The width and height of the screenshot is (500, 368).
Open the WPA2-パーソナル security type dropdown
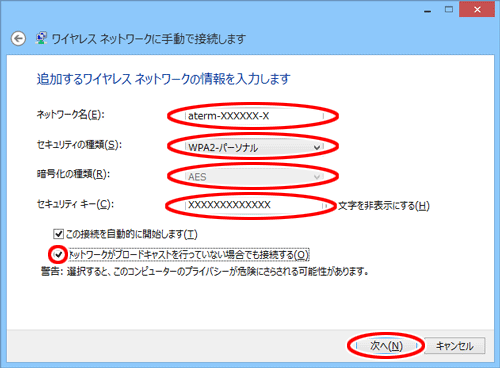tap(254, 147)
